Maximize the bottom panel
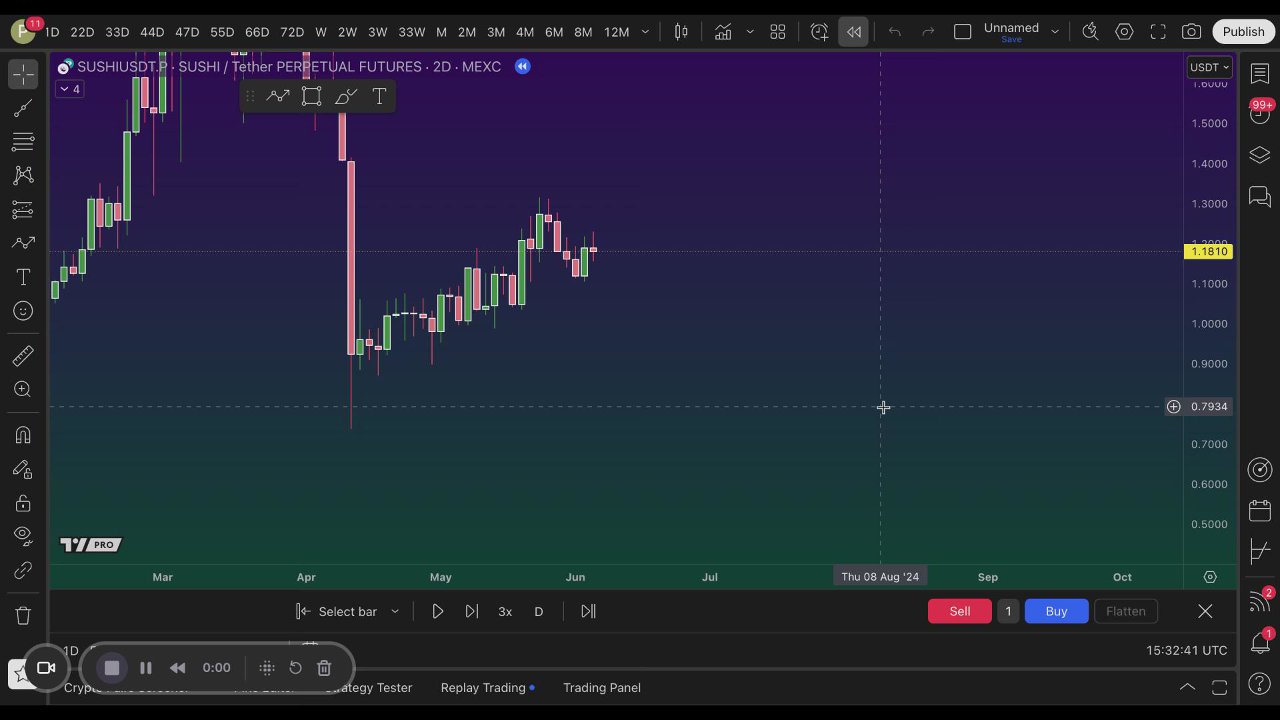The width and height of the screenshot is (1280, 720). click(1219, 688)
